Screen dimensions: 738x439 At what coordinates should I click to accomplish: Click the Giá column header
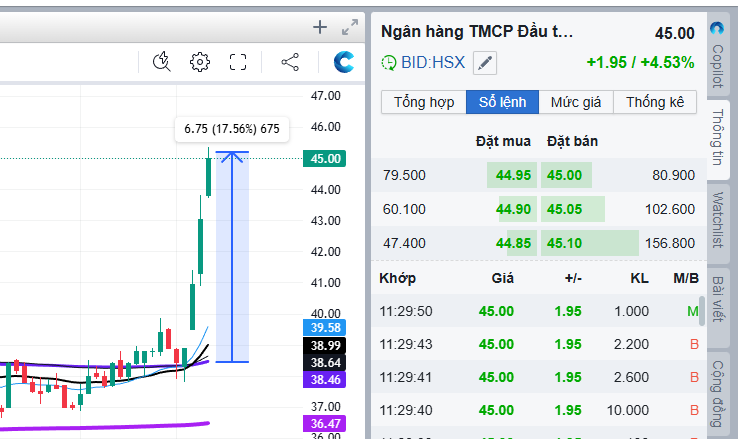[502, 278]
